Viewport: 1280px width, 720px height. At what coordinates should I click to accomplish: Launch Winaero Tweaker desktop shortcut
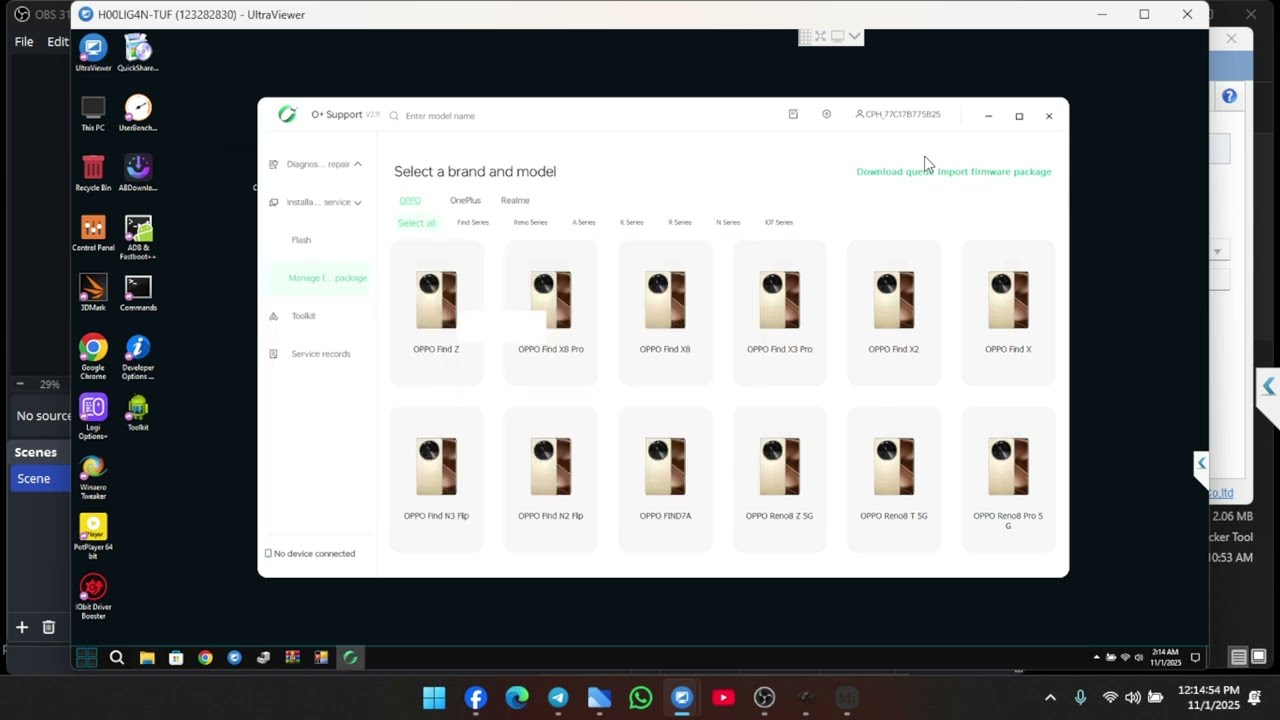pos(93,477)
